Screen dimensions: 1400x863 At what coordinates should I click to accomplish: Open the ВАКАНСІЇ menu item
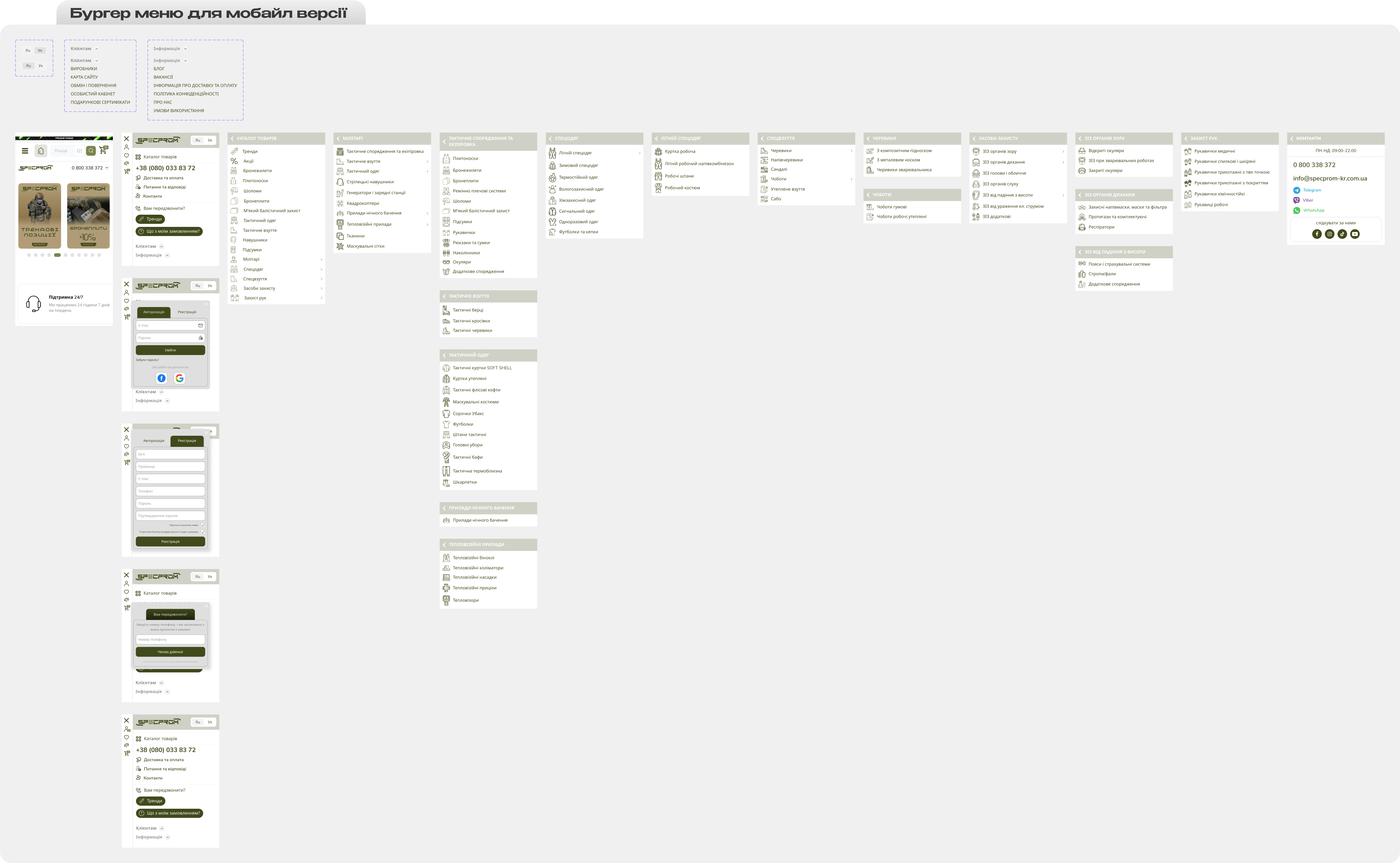click(x=162, y=77)
